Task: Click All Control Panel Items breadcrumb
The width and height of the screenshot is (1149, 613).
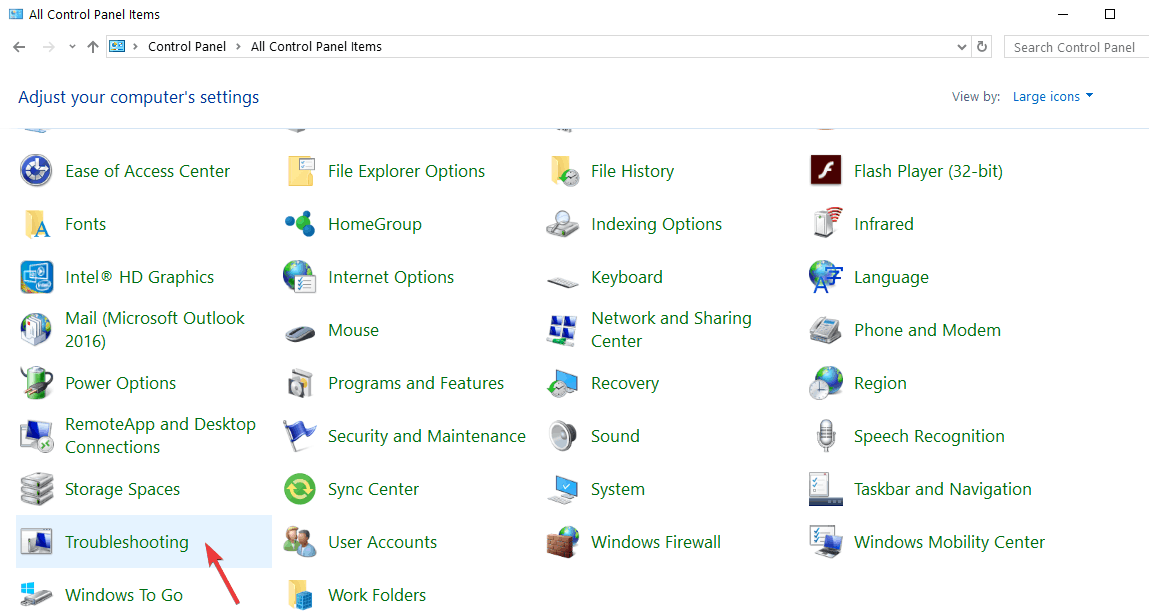Action: pos(316,47)
